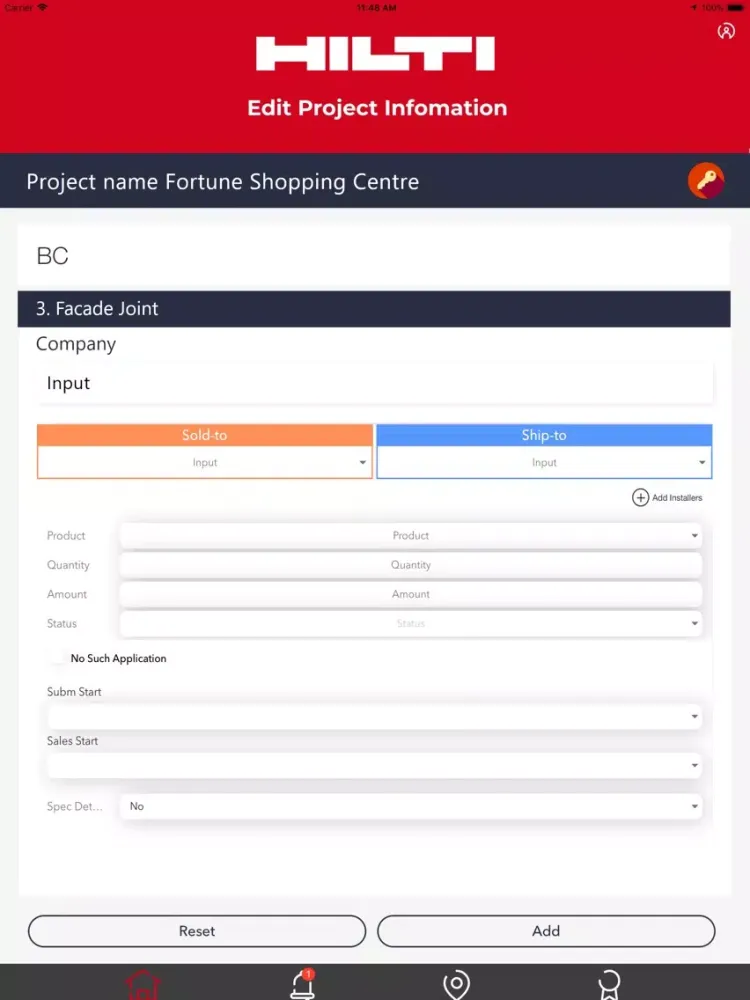The height and width of the screenshot is (1000, 750).
Task: Expand the Product dropdown
Action: point(411,536)
